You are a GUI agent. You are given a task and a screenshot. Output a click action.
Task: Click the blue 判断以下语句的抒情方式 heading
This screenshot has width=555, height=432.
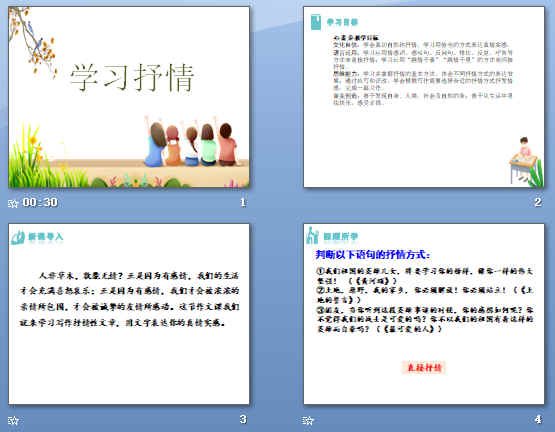pos(373,254)
